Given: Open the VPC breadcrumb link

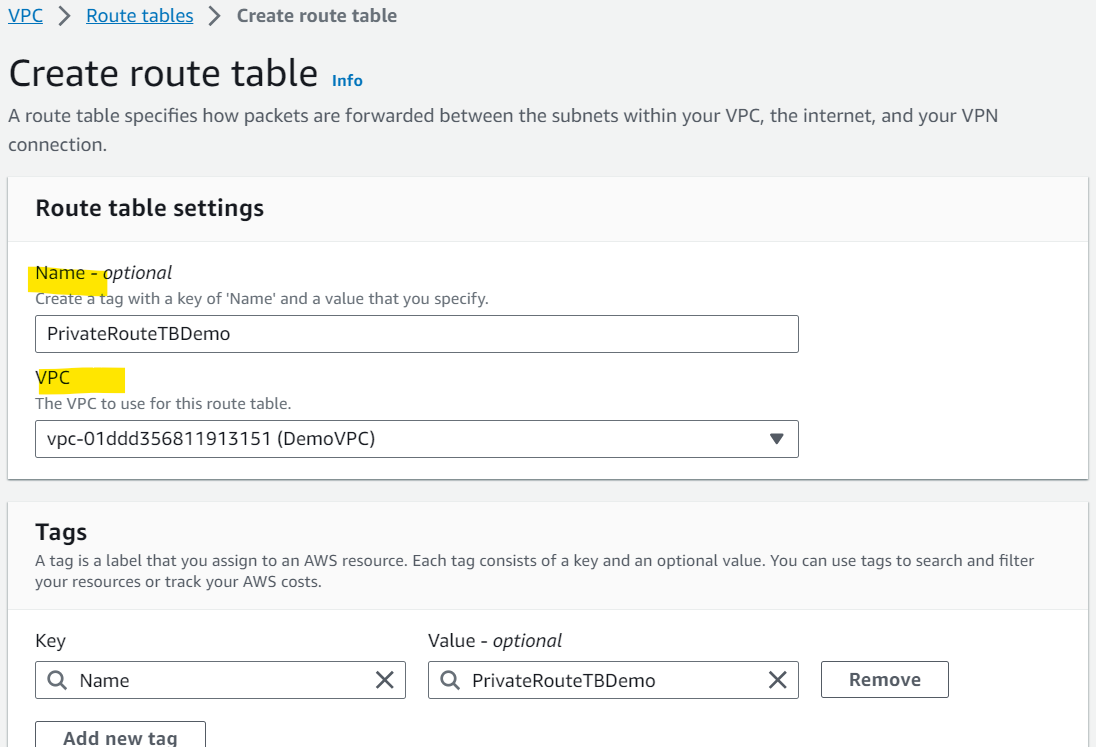Looking at the screenshot, I should (x=25, y=15).
